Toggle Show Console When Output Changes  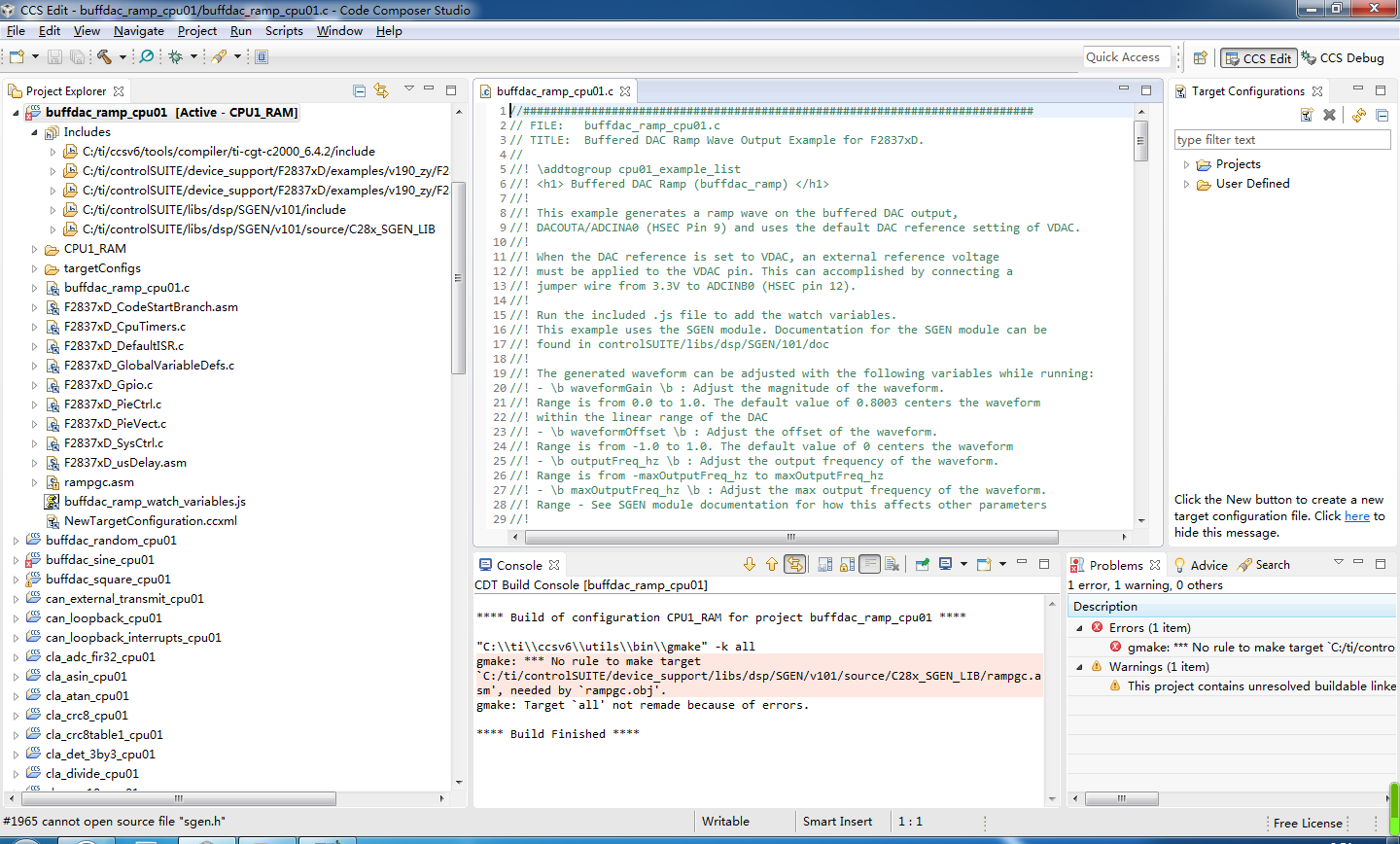pyautogui.click(x=795, y=565)
